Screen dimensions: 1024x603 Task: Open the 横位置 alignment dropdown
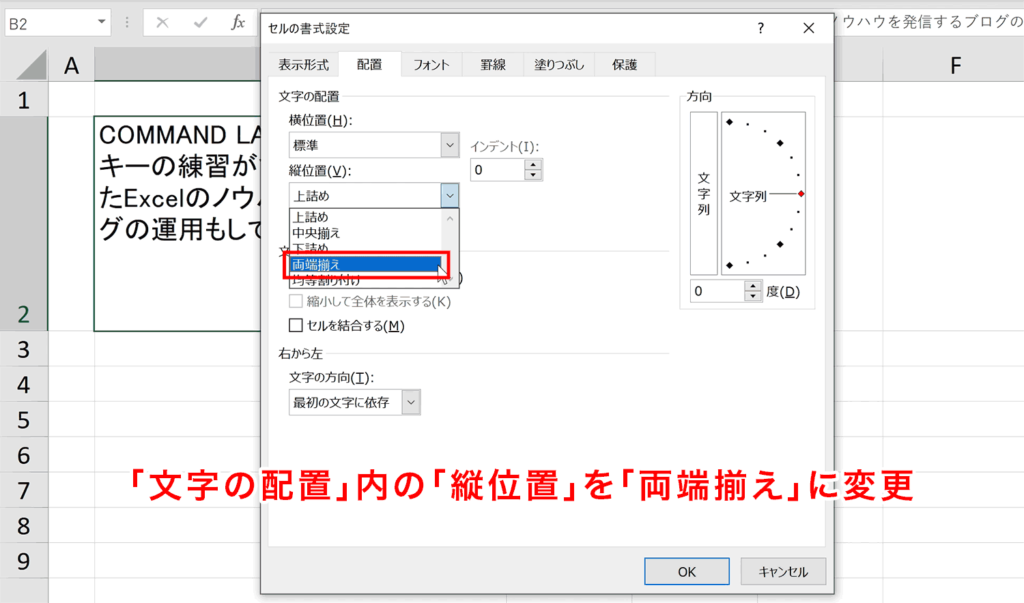(448, 145)
